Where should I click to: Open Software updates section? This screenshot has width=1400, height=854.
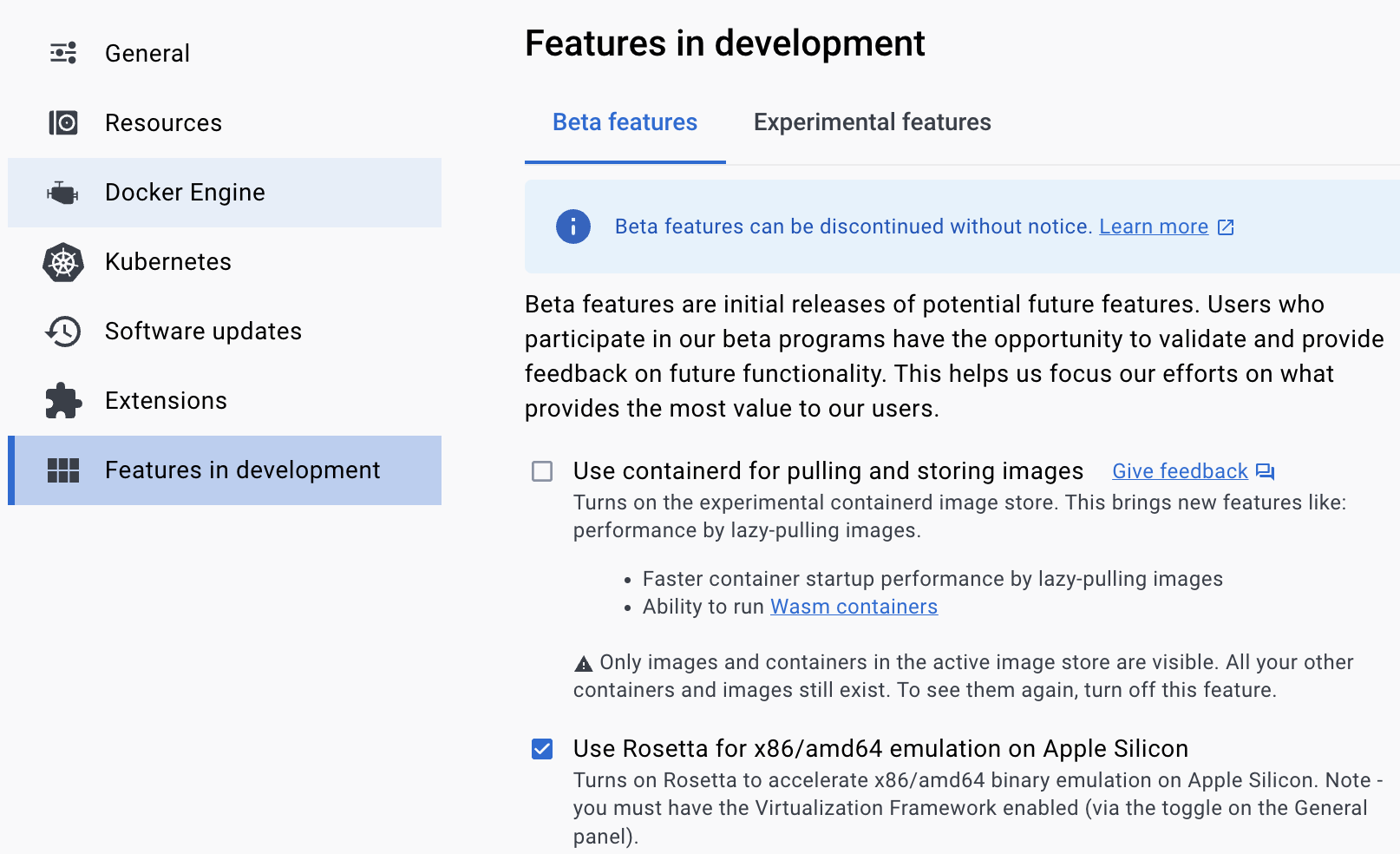point(225,332)
